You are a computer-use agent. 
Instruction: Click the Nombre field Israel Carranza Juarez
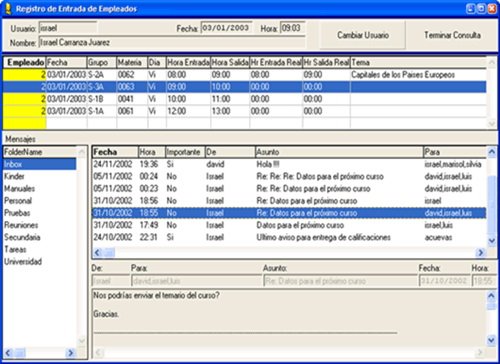coord(172,43)
